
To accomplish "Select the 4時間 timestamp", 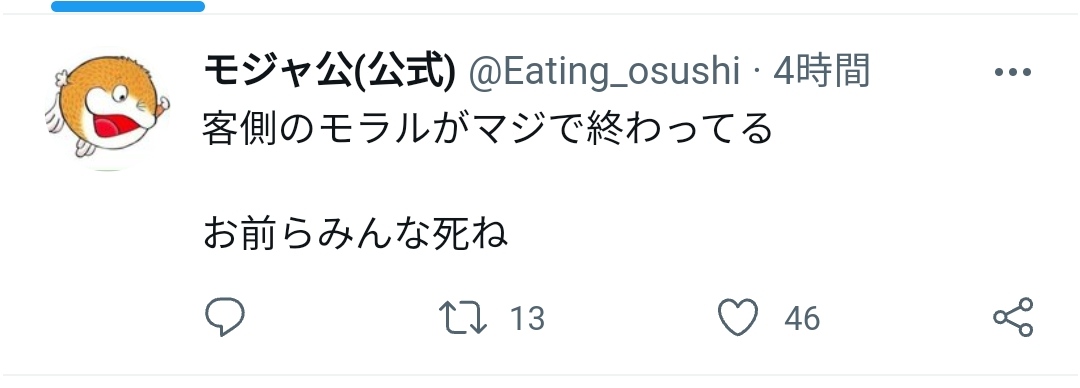I will click(821, 71).
